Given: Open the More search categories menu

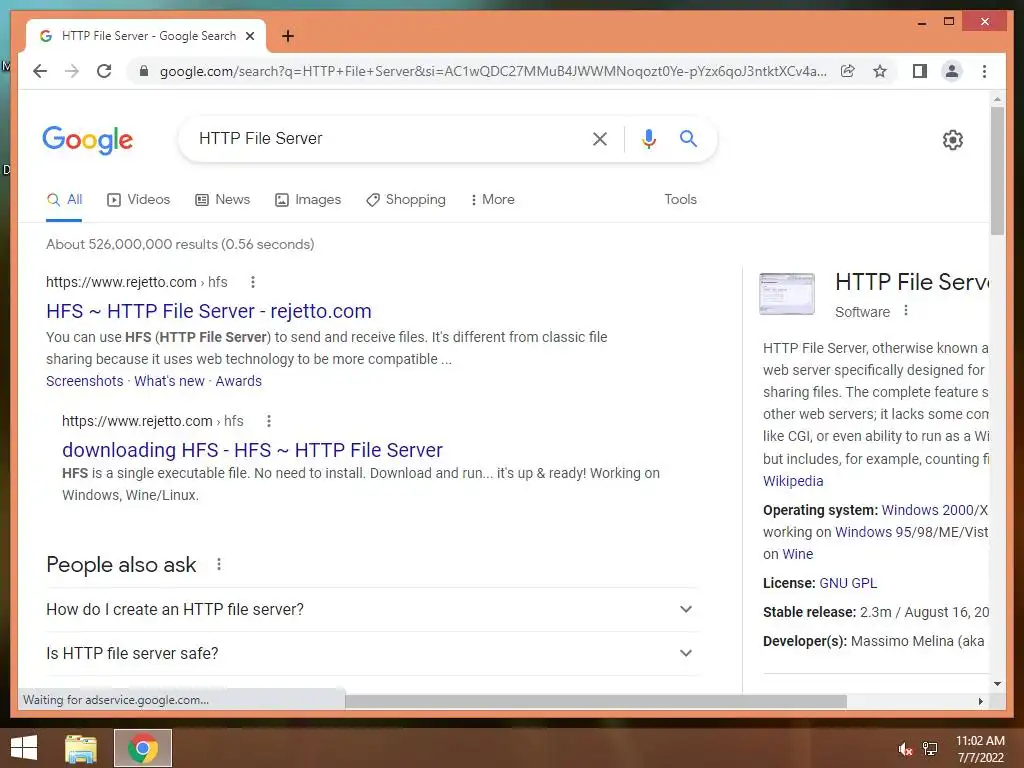Looking at the screenshot, I should (492, 200).
